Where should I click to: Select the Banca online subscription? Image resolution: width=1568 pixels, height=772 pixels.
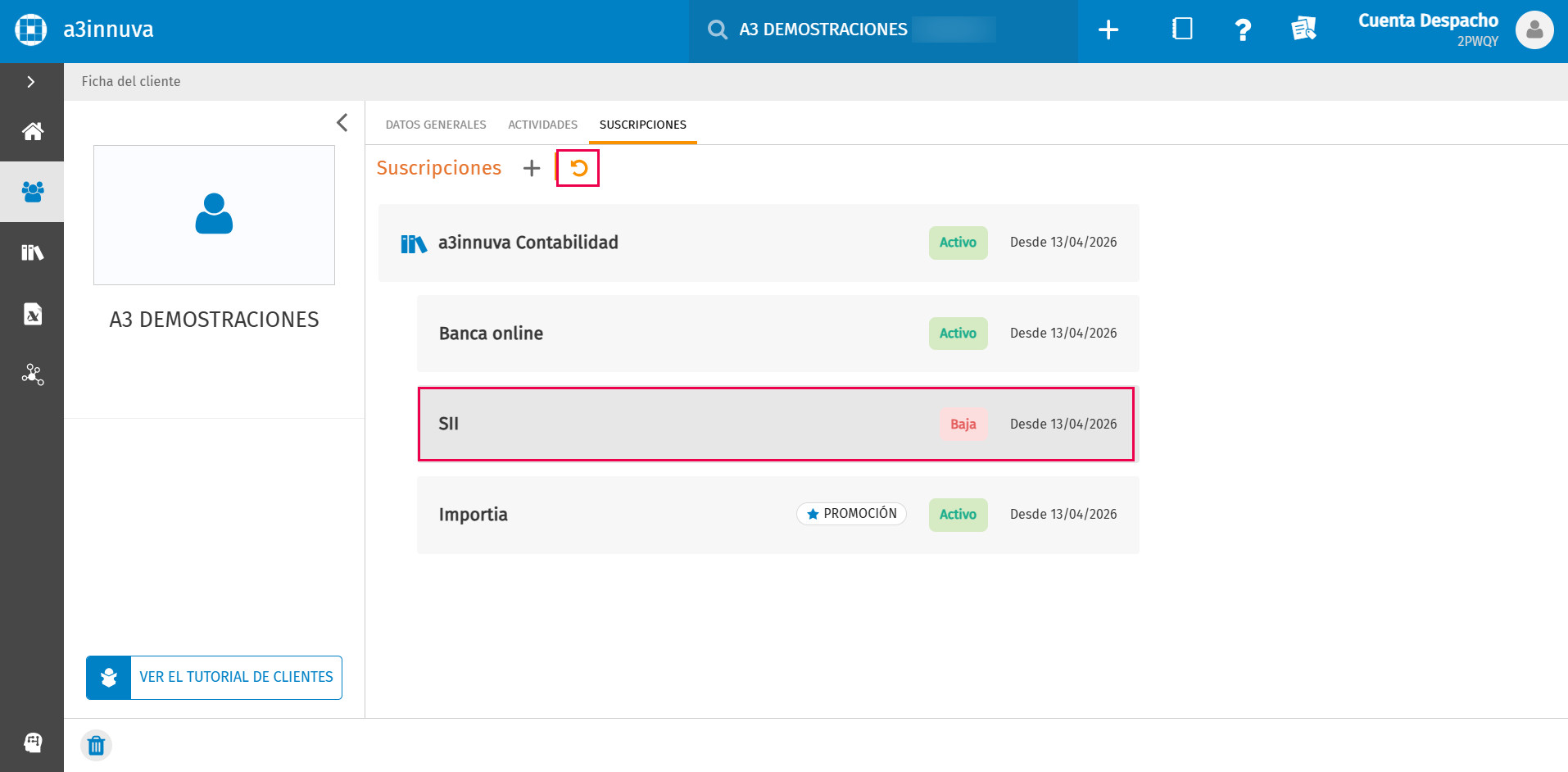pos(777,334)
